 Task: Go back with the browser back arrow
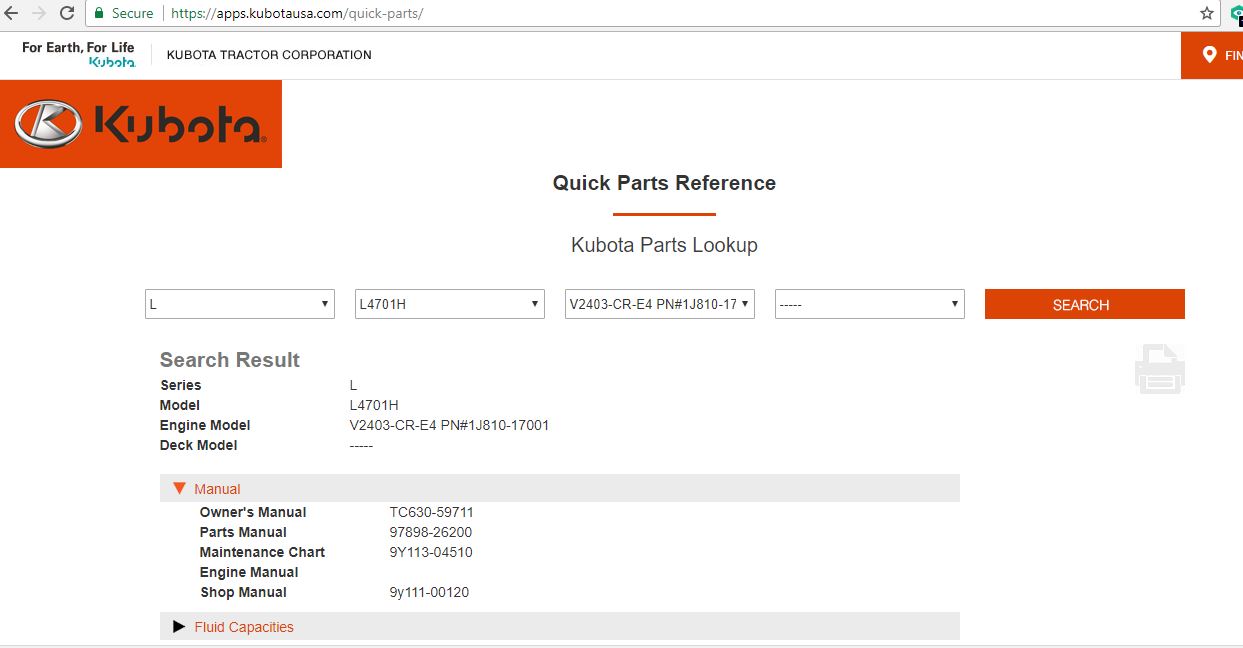coord(12,13)
